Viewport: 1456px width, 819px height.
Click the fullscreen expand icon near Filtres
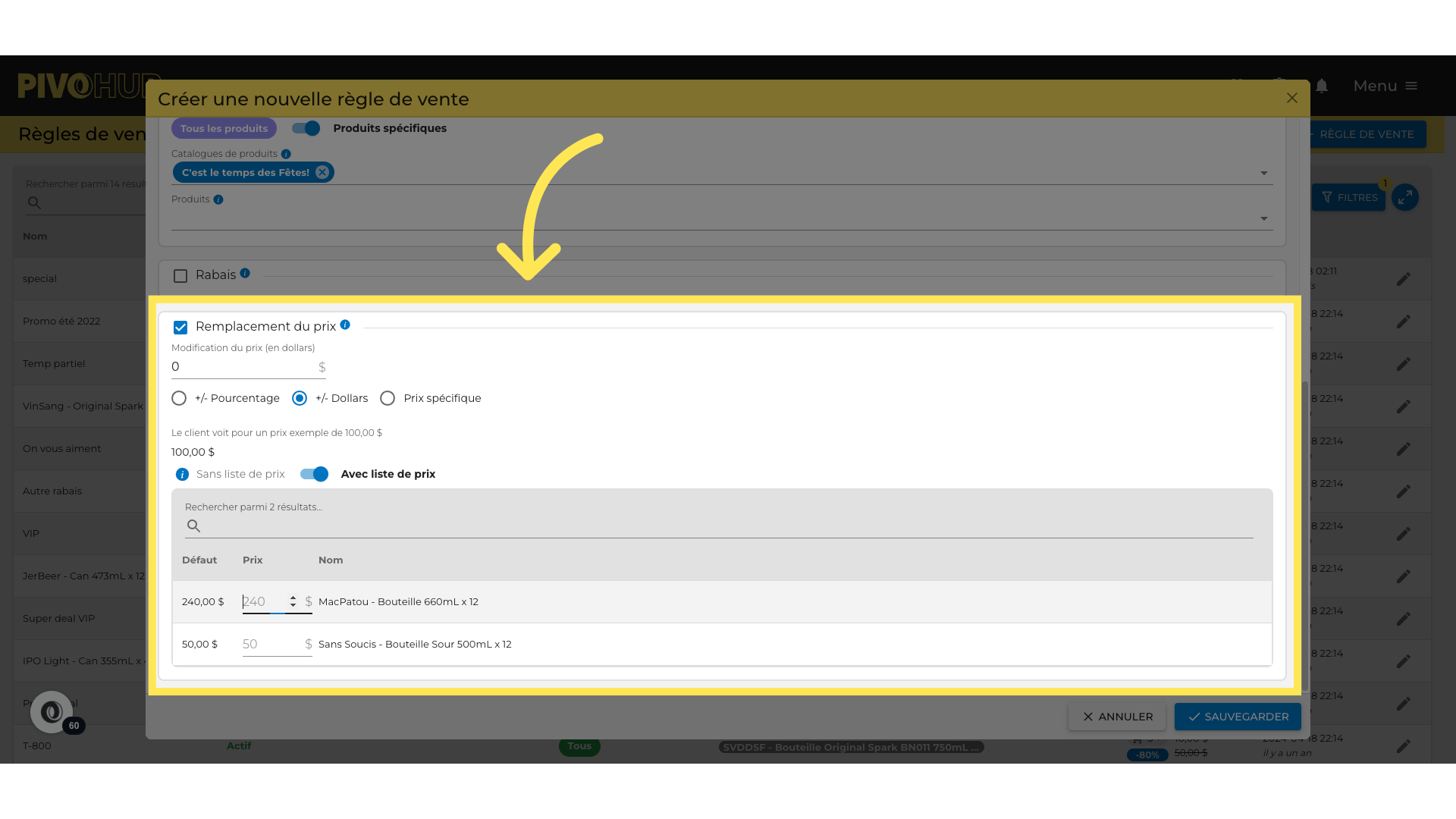(x=1405, y=197)
